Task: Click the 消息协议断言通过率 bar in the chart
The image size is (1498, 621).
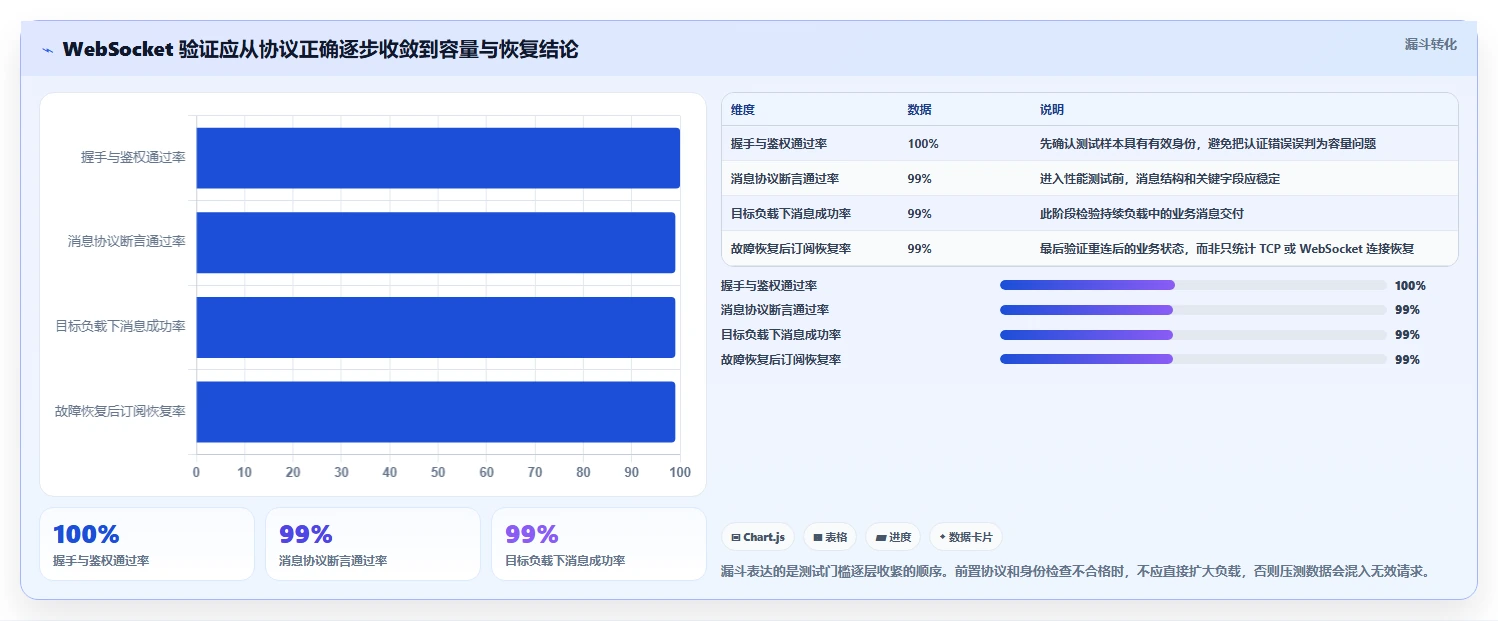Action: tap(436, 242)
